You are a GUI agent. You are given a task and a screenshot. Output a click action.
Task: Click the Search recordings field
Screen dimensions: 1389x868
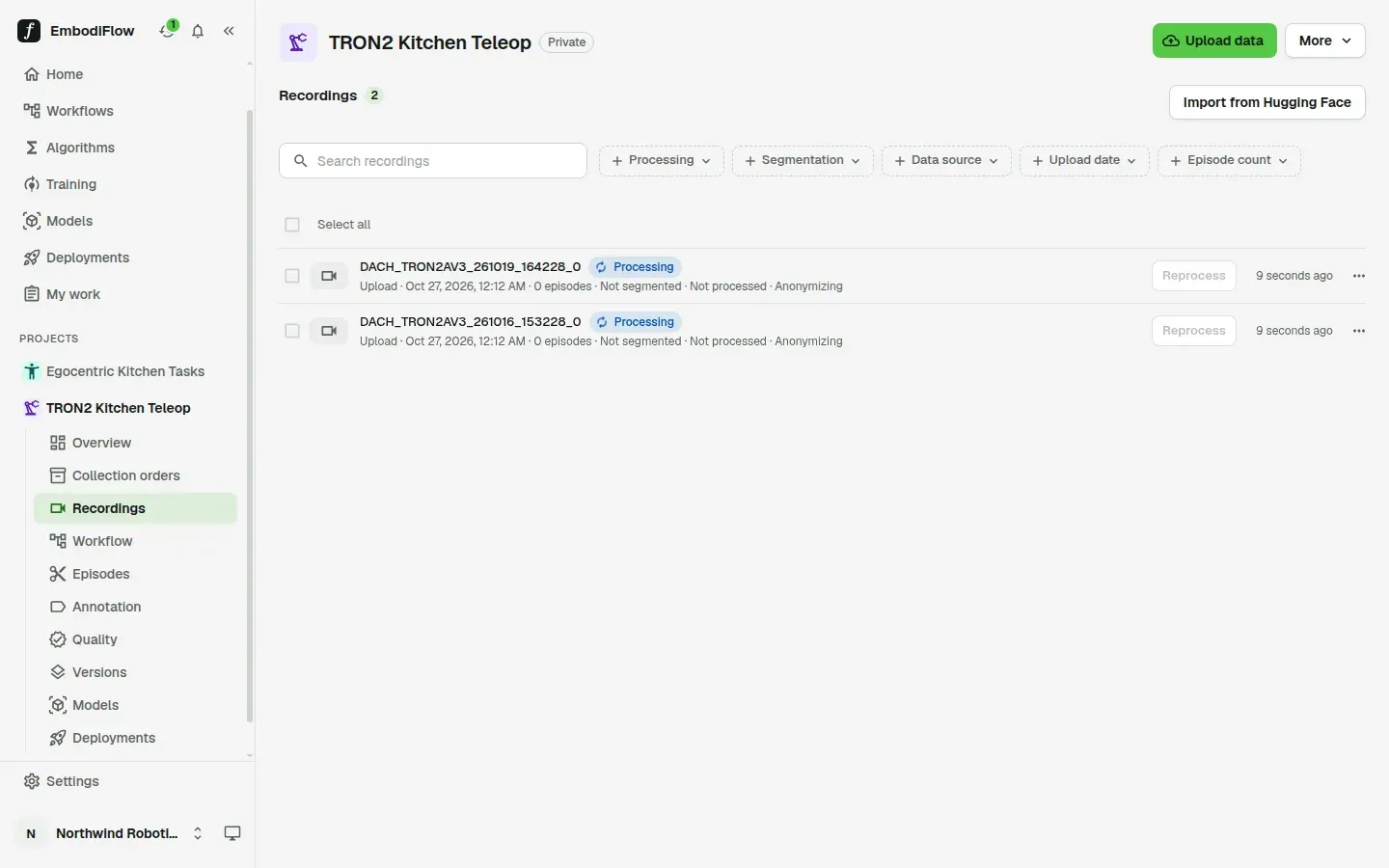[433, 161]
